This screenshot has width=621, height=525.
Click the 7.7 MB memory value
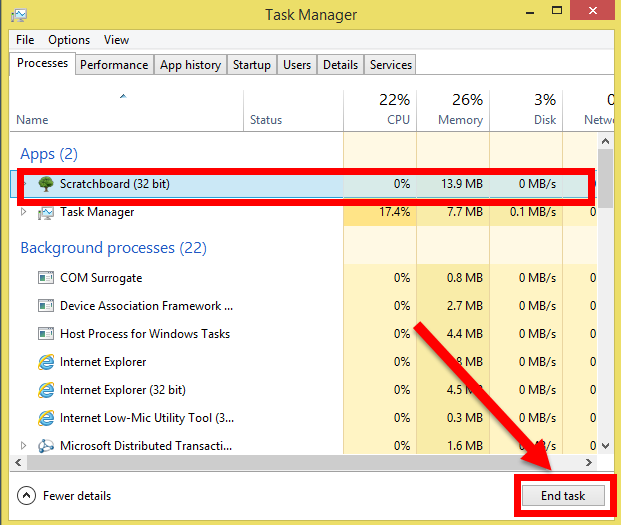tap(465, 212)
